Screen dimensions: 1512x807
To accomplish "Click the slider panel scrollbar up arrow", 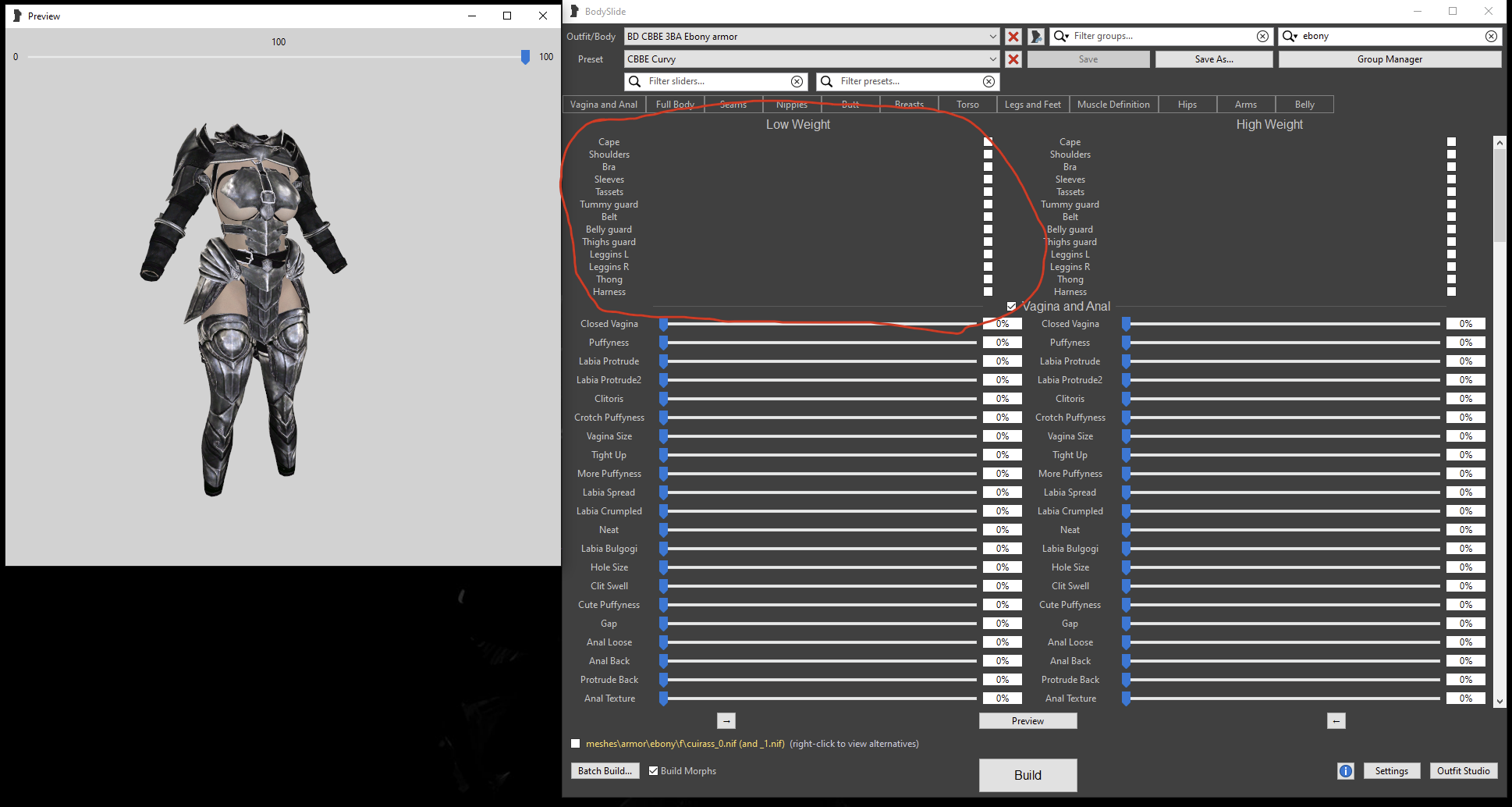I will 1500,143.
